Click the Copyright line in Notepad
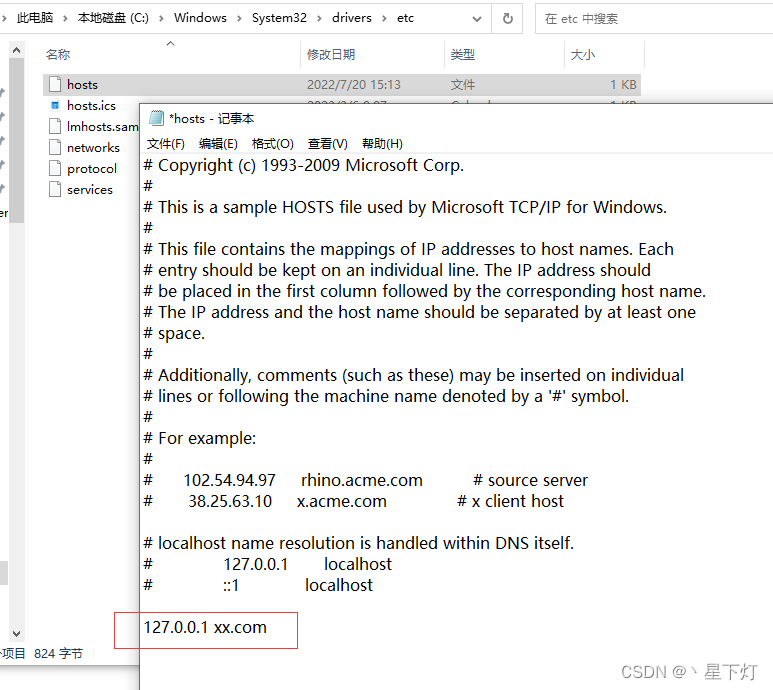Image resolution: width=773 pixels, height=690 pixels. pos(304,166)
